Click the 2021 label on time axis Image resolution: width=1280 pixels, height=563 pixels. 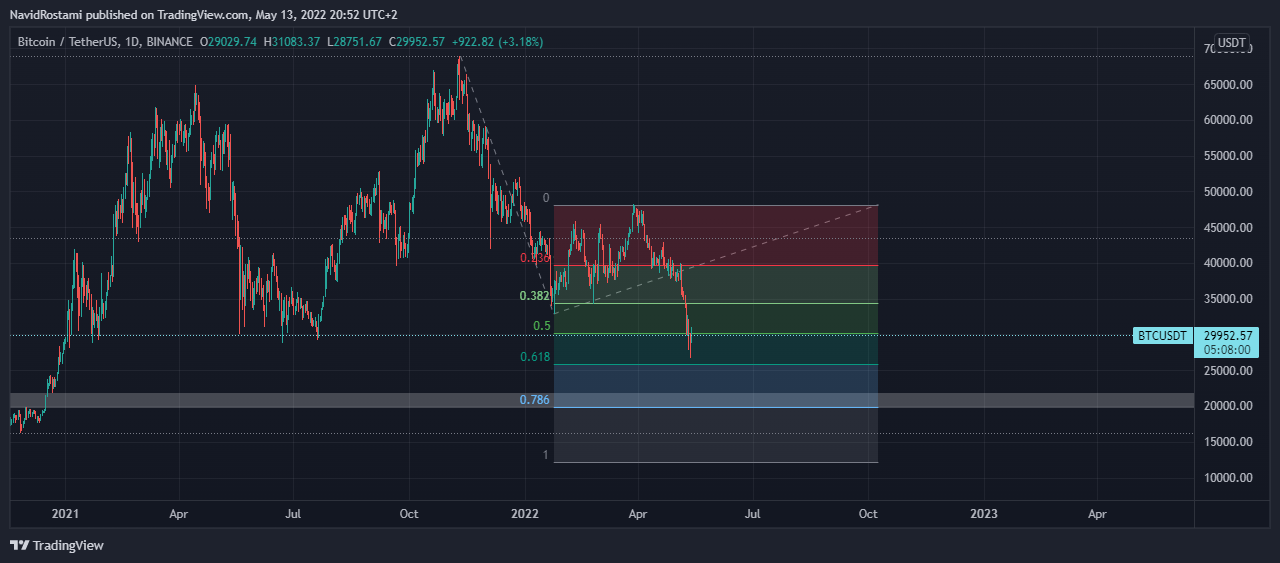click(x=65, y=514)
